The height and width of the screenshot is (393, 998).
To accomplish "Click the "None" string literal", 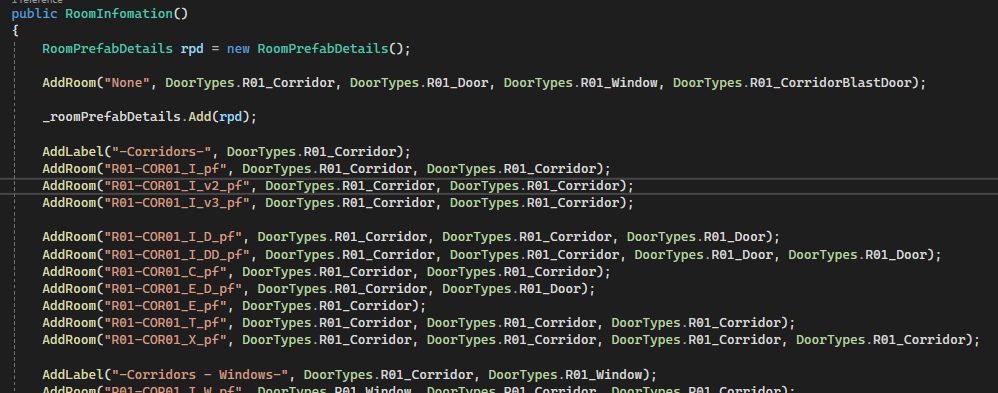I will (x=127, y=83).
